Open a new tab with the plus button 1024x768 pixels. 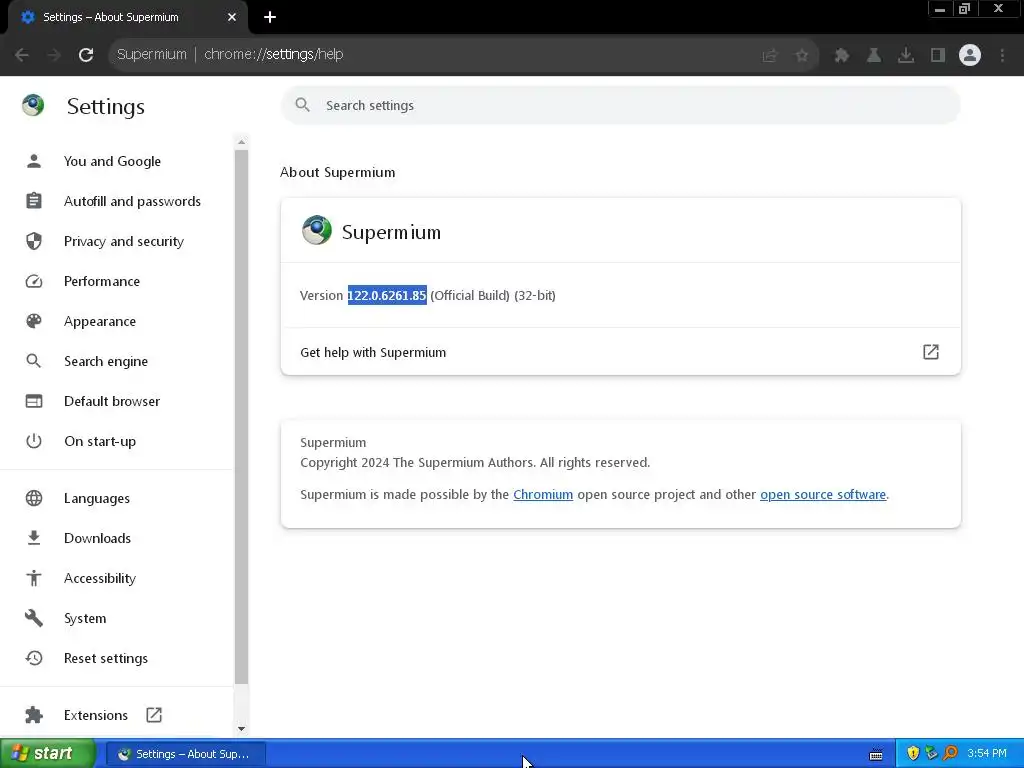pyautogui.click(x=270, y=17)
